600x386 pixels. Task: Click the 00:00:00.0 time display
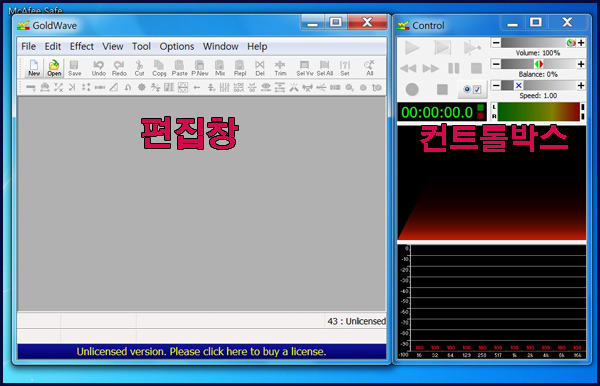click(x=442, y=112)
